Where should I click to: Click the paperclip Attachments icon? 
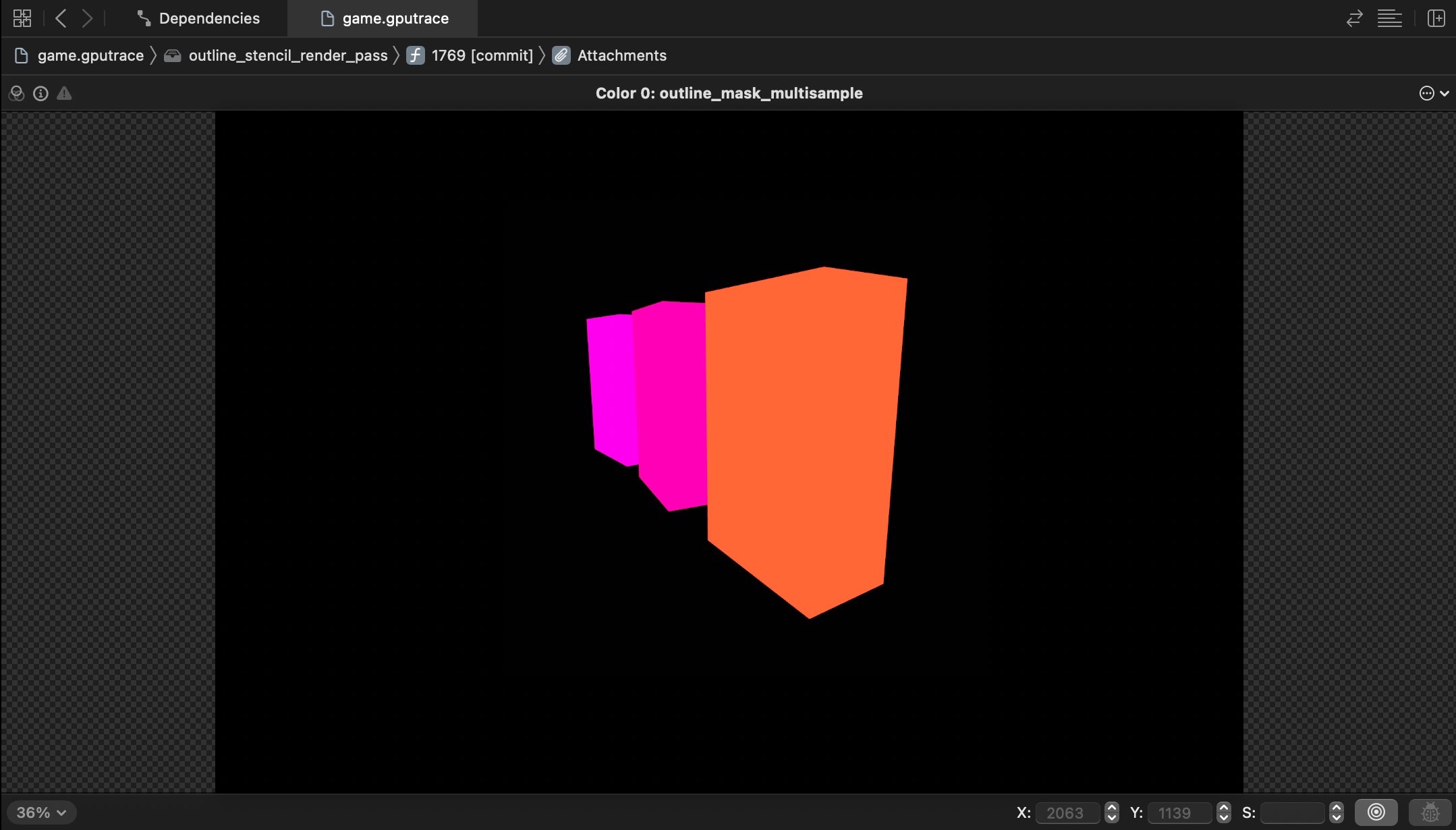coord(561,55)
